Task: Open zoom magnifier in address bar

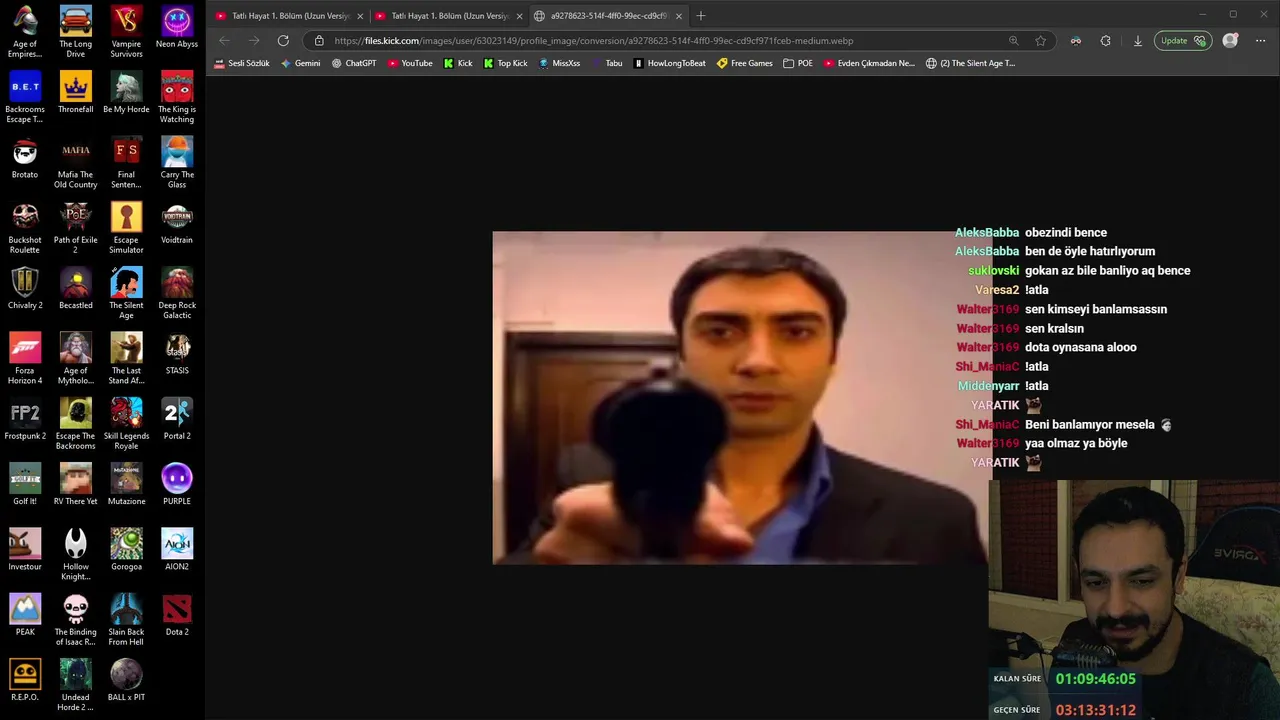Action: (x=1013, y=41)
